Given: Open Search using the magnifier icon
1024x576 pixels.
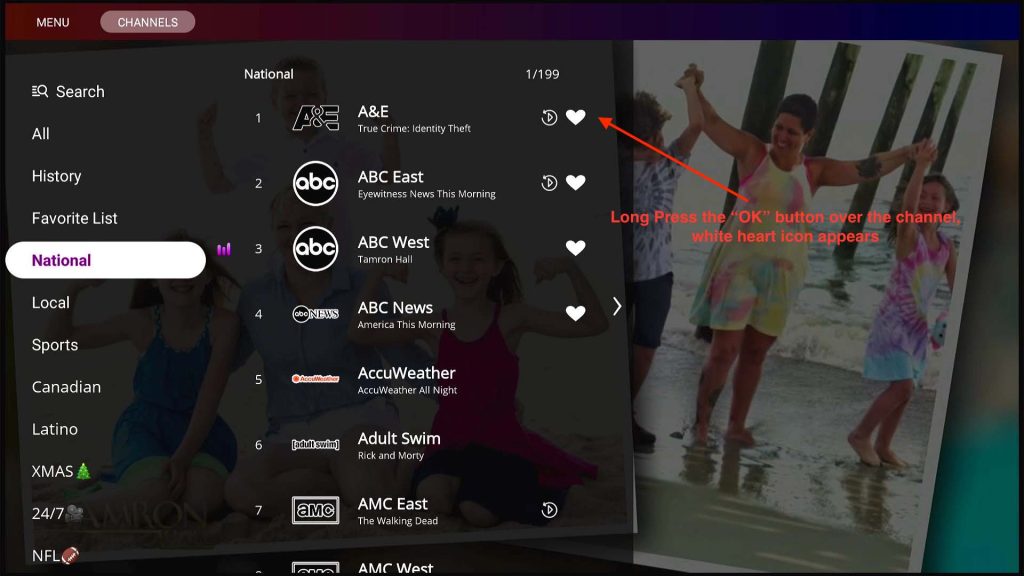Looking at the screenshot, I should 40,91.
